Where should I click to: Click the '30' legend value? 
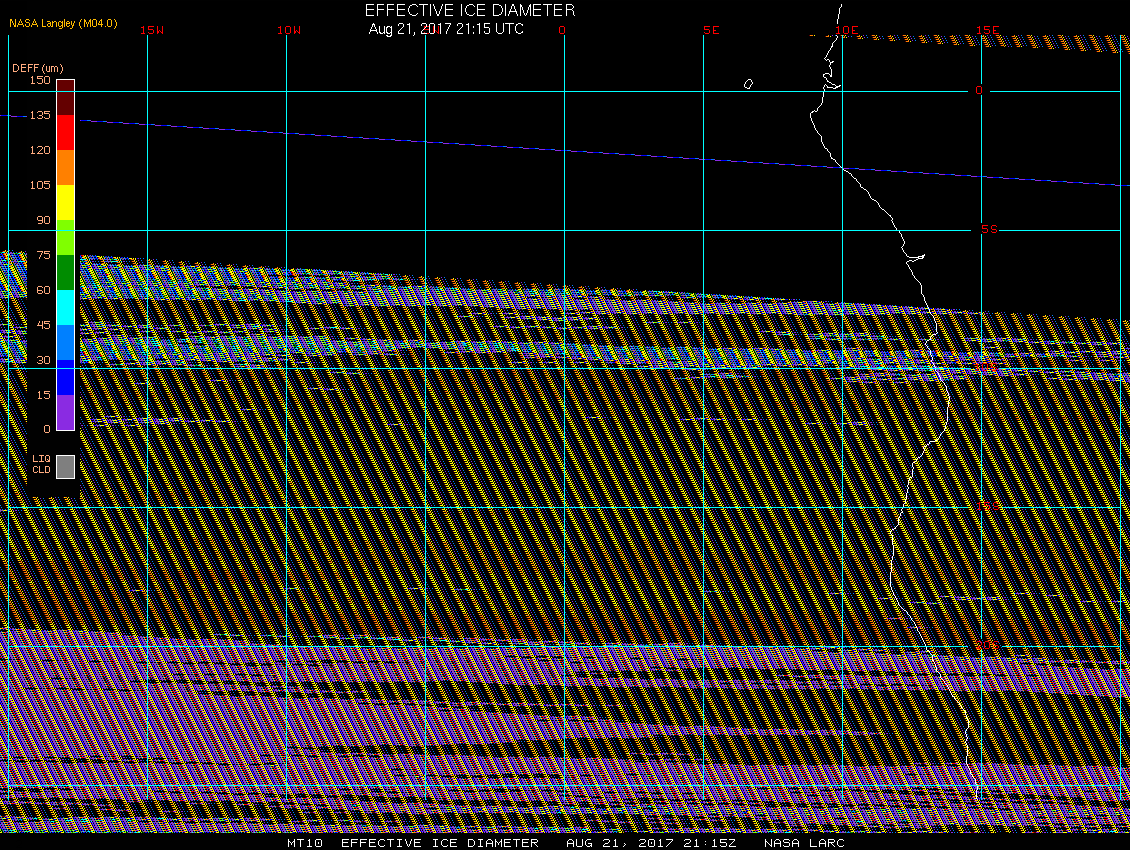tap(44, 360)
